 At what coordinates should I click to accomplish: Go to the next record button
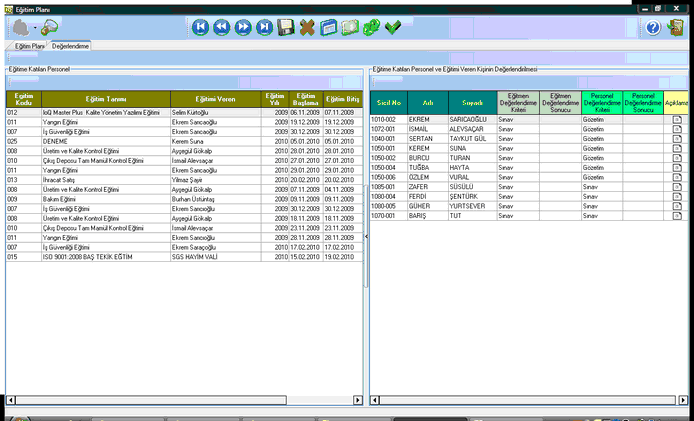[x=243, y=27]
